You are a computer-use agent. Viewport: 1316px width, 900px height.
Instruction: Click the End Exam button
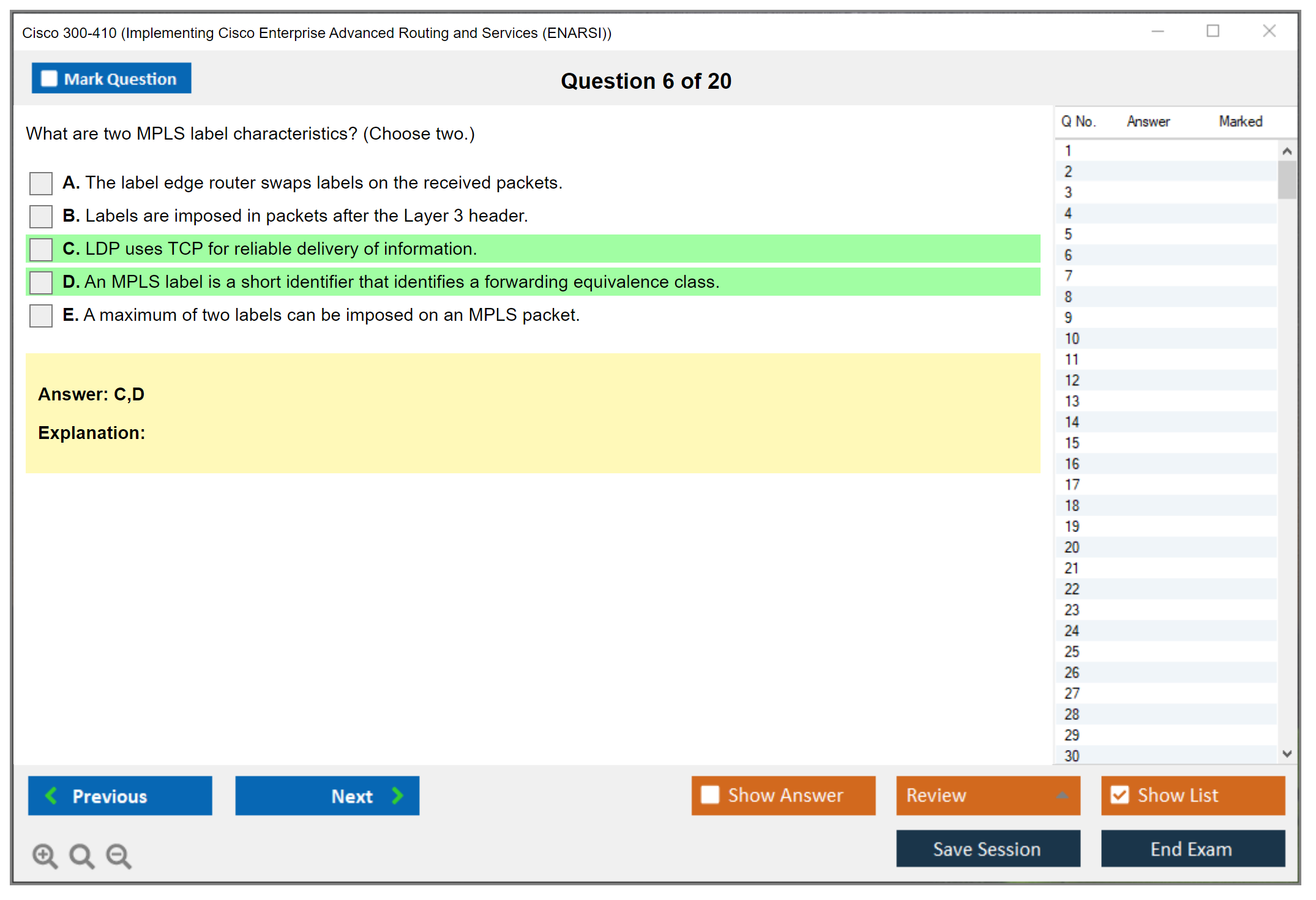point(1192,849)
